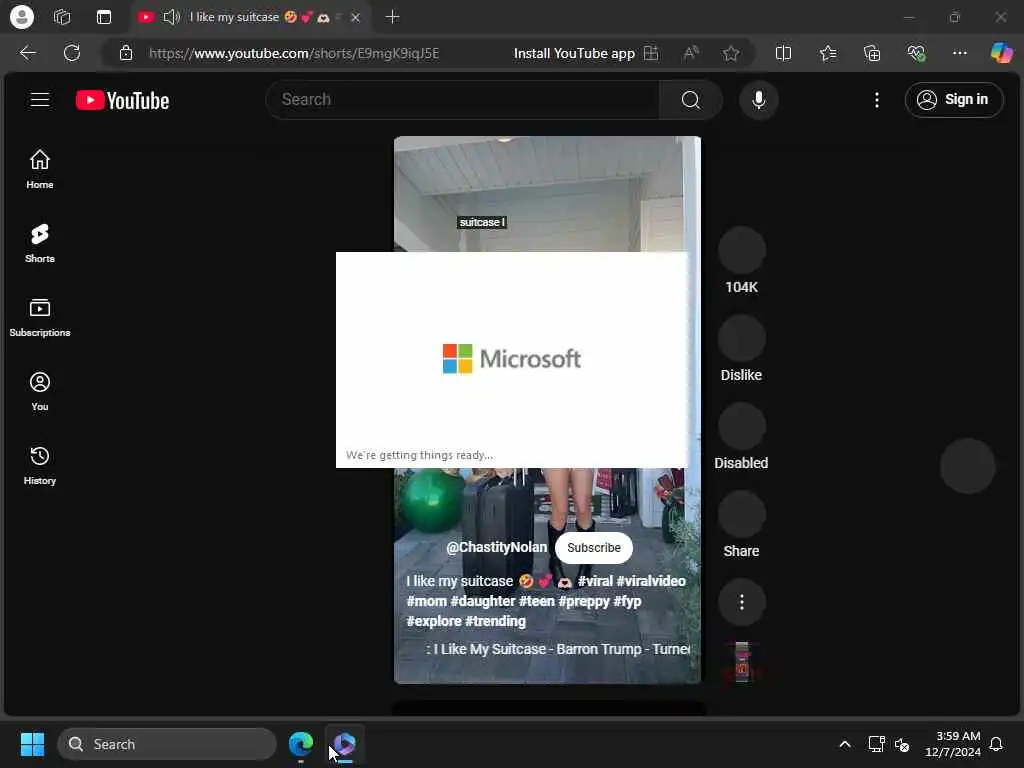Viewport: 1024px width, 768px height.
Task: Open the You section in sidebar
Action: (x=40, y=391)
